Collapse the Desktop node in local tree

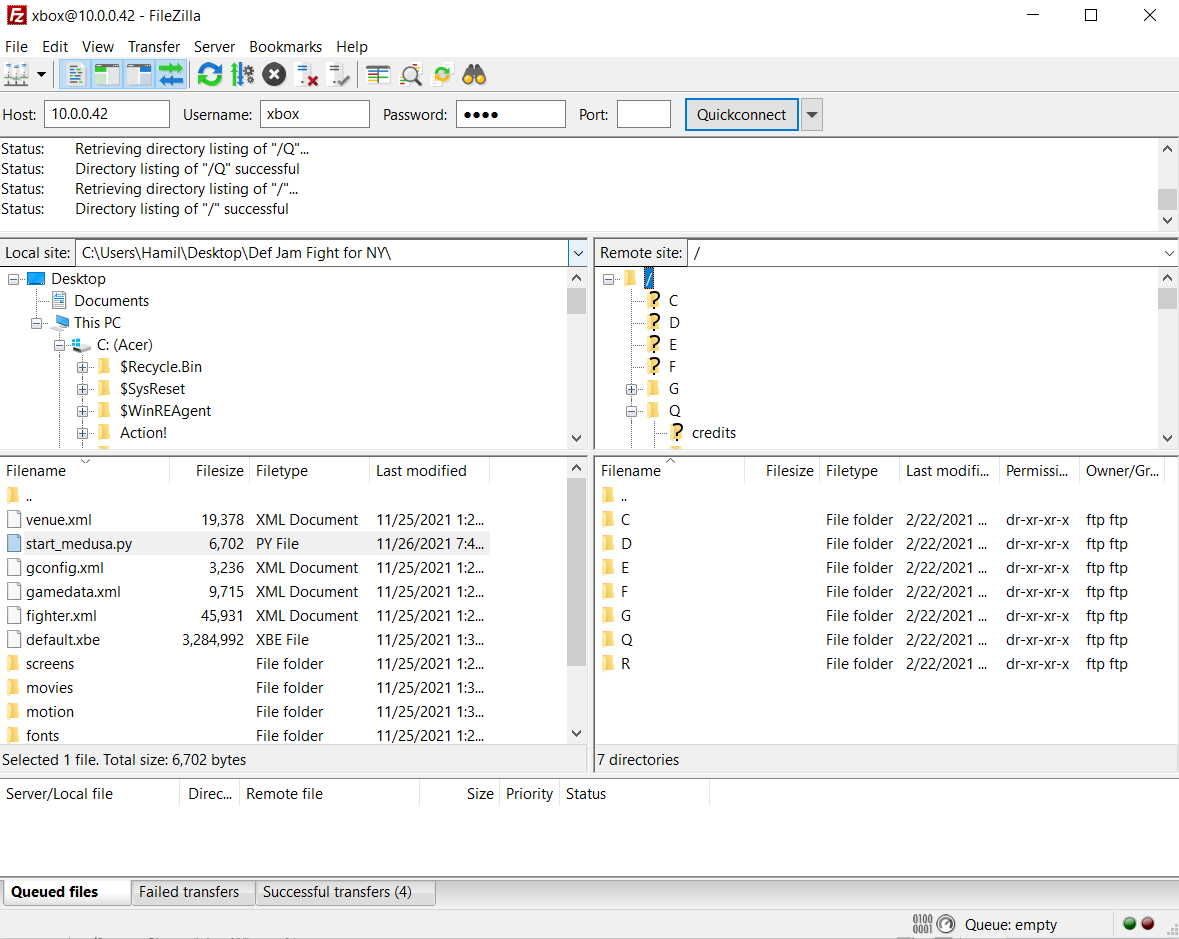[13, 279]
